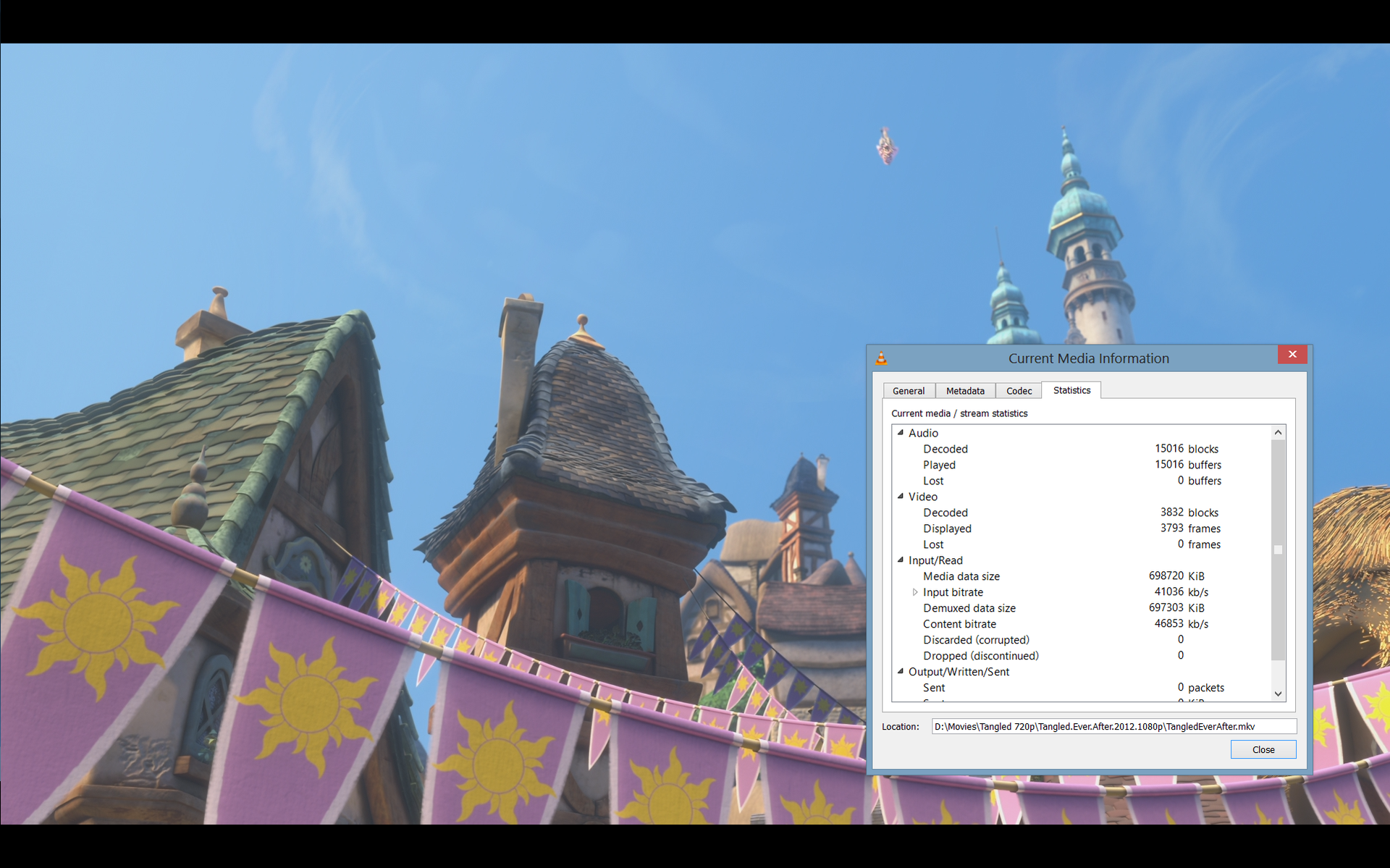
Task: Click the statistics list scrollbar thumb
Action: pos(1278,550)
